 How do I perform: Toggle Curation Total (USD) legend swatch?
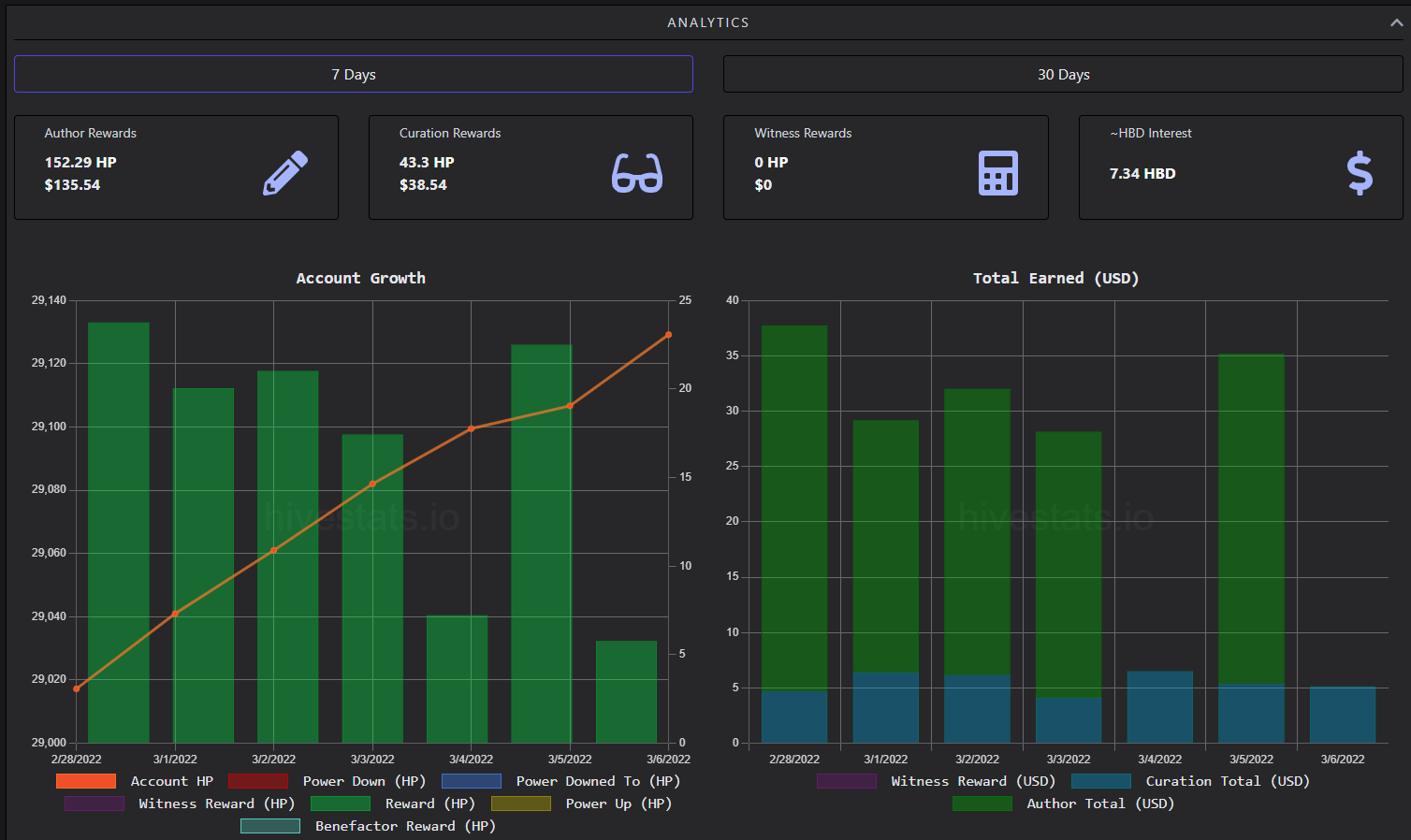click(1101, 781)
